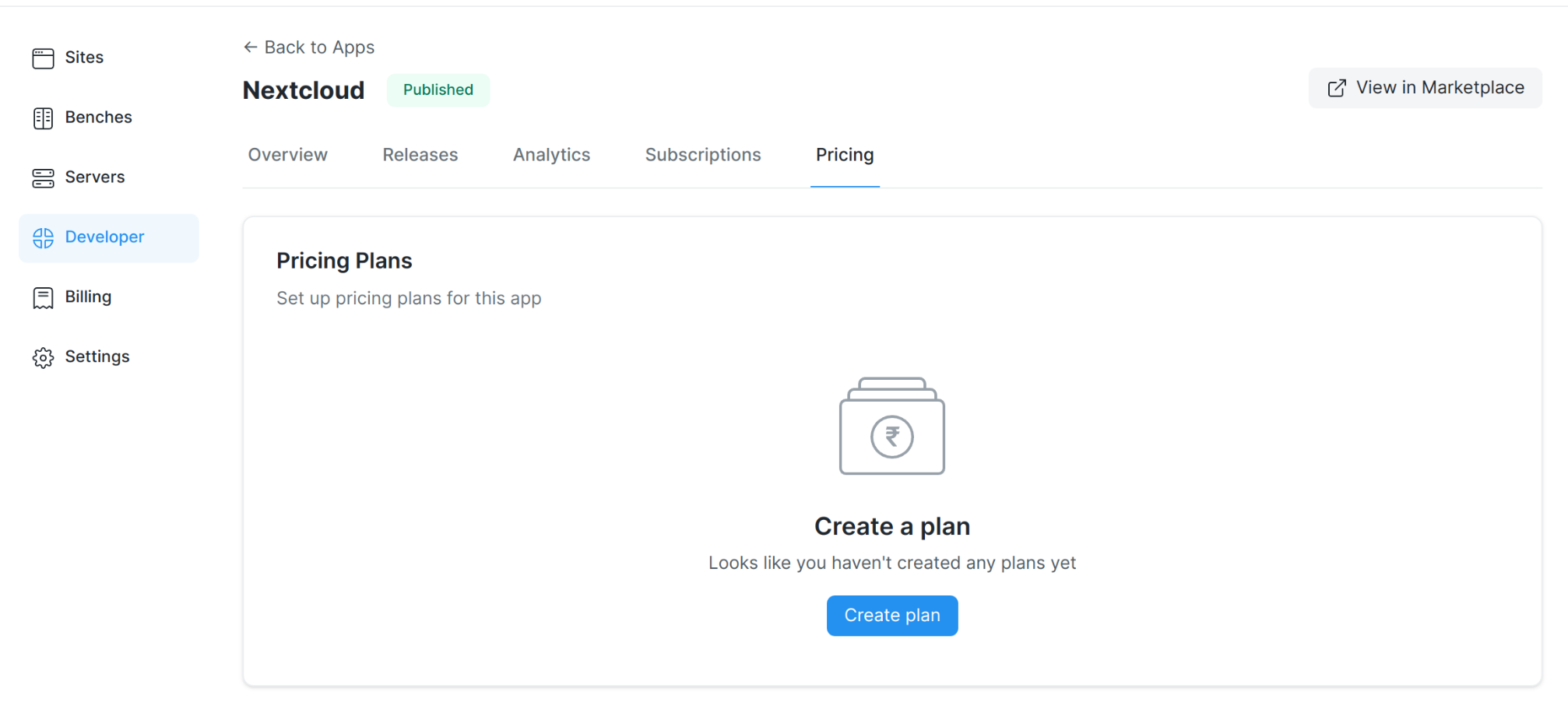Switch to the Overview tab
The image size is (1568, 727).
[287, 155]
